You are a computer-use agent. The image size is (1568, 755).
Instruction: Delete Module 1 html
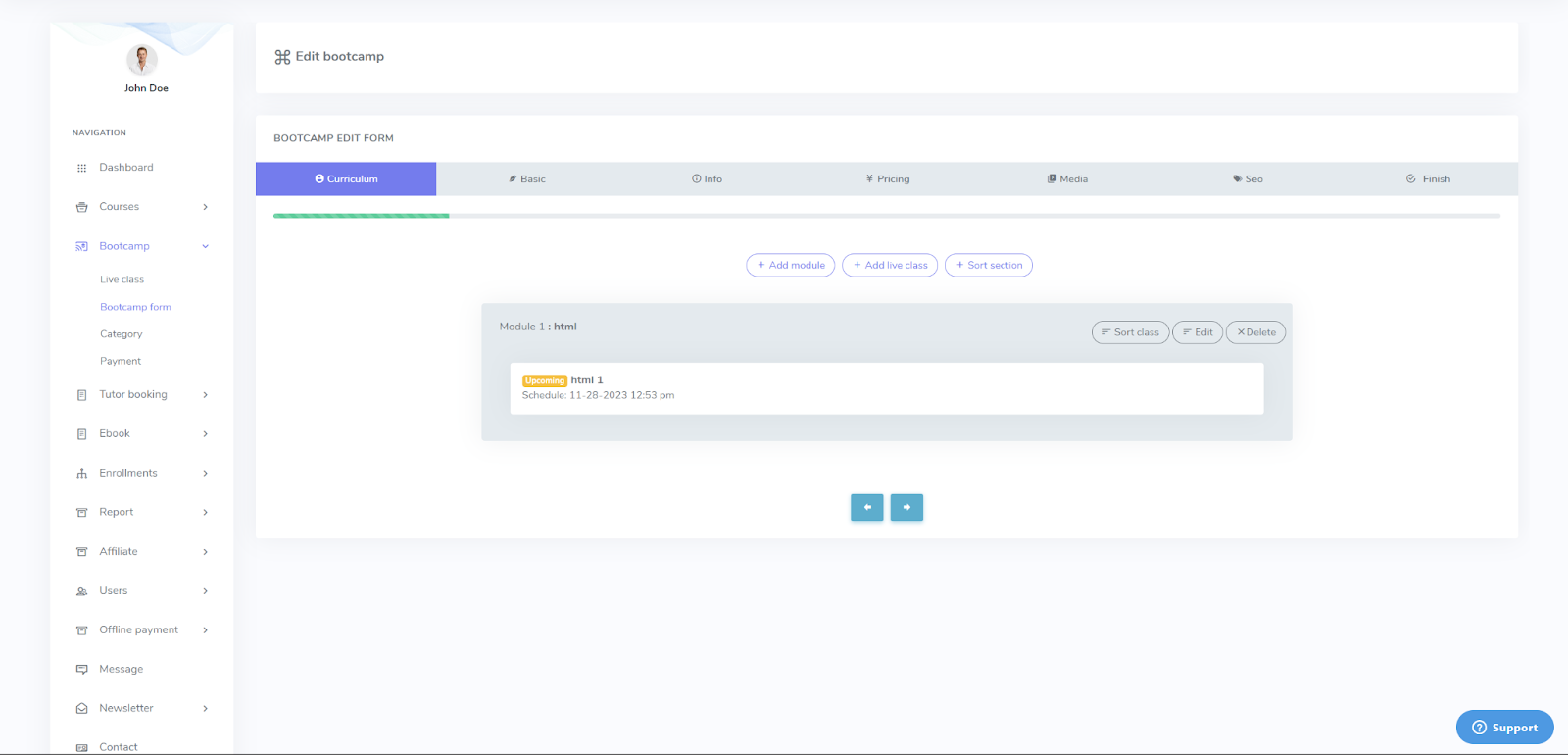[x=1255, y=332]
